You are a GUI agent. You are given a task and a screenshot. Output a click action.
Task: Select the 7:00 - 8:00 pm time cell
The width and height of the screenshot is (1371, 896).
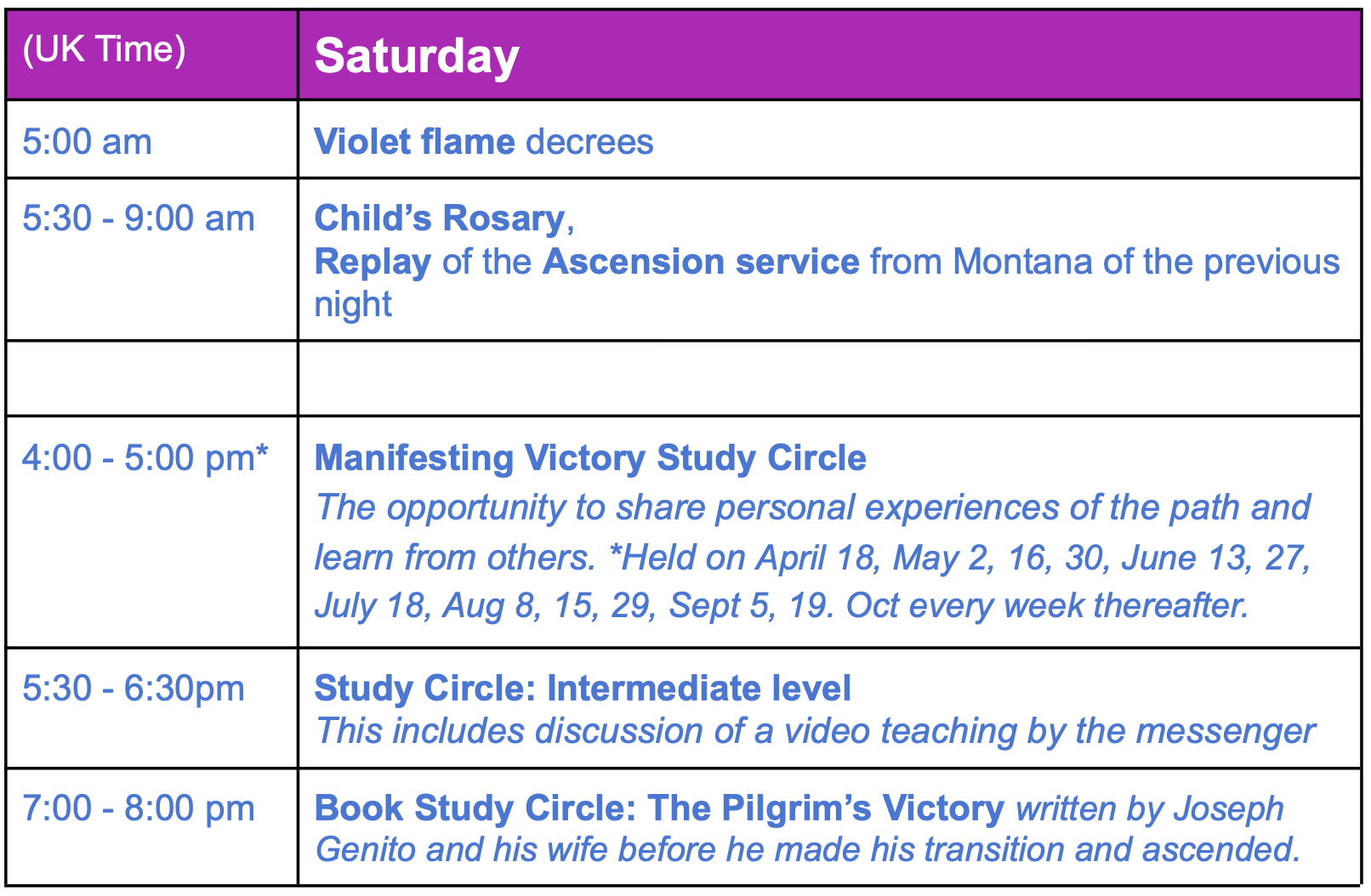[x=152, y=826]
